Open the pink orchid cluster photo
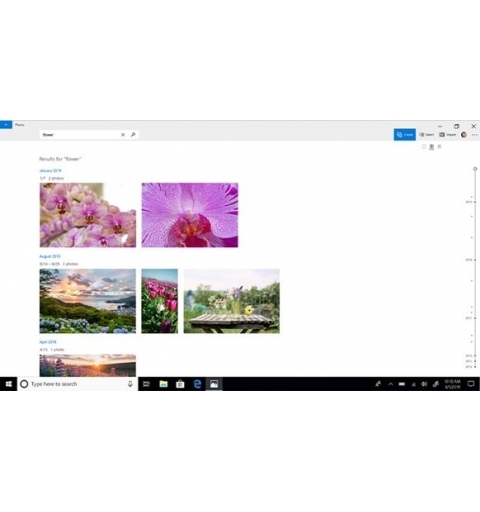Screen dimensions: 480x512 pos(88,215)
